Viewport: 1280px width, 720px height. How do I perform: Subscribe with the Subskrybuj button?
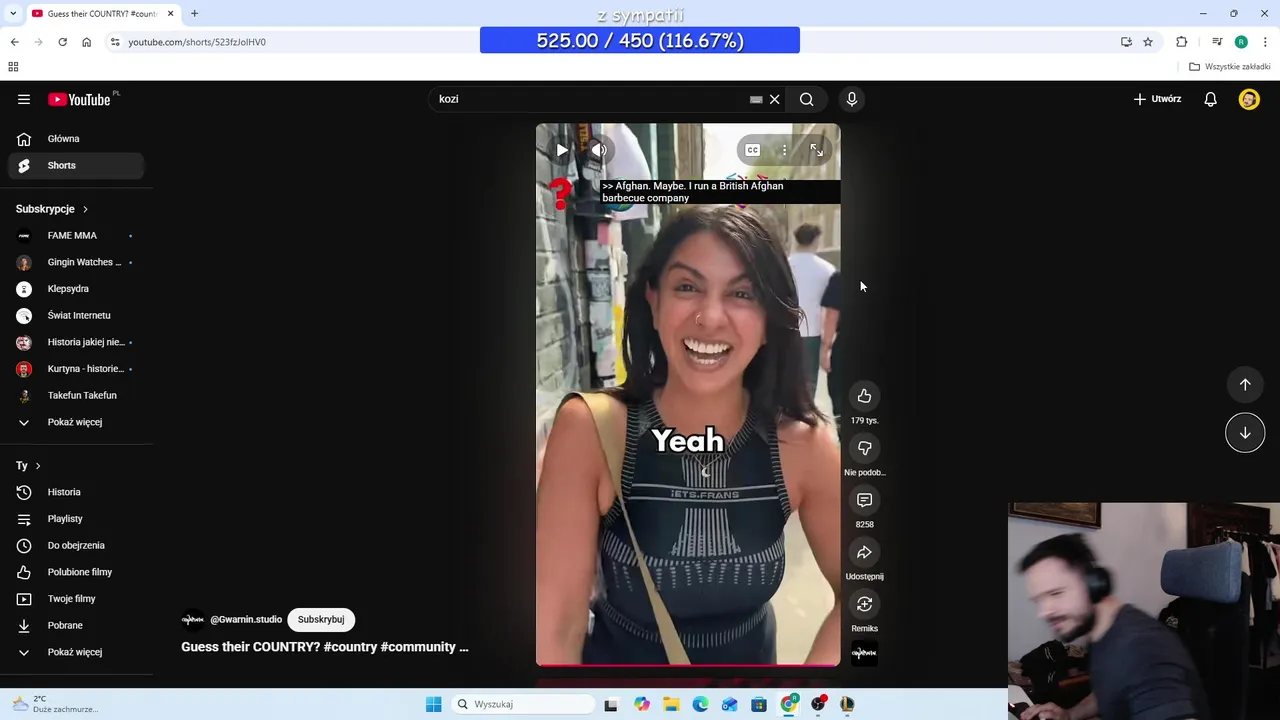[321, 619]
